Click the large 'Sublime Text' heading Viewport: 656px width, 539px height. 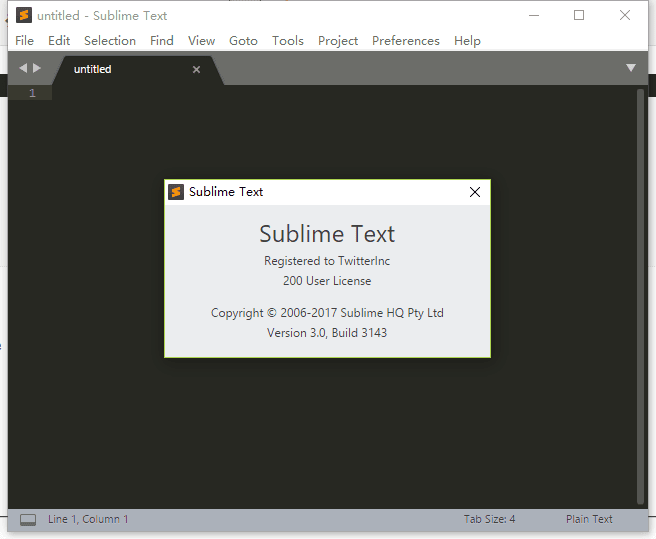pos(327,234)
